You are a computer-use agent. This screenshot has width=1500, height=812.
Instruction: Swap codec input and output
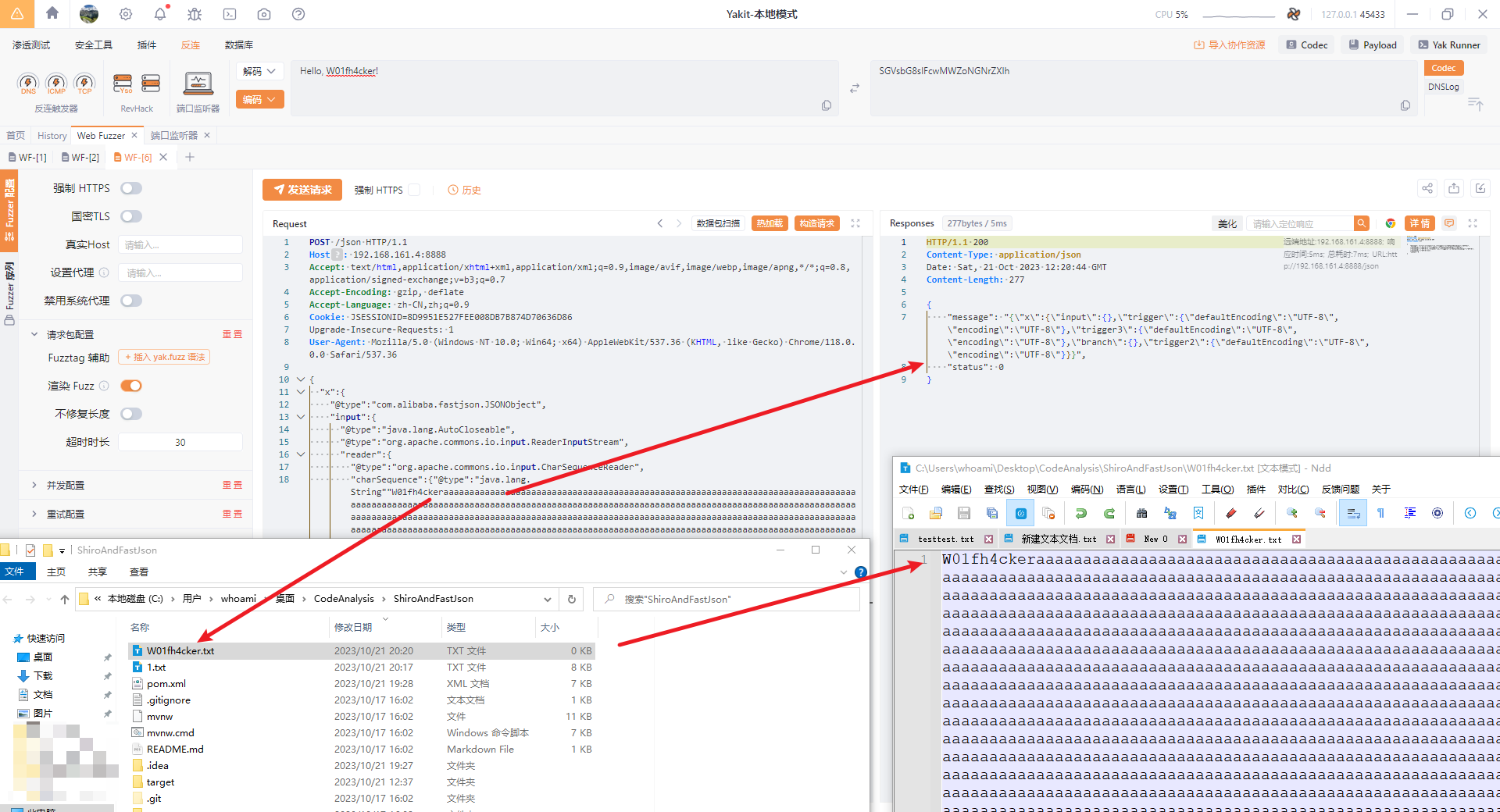point(855,88)
